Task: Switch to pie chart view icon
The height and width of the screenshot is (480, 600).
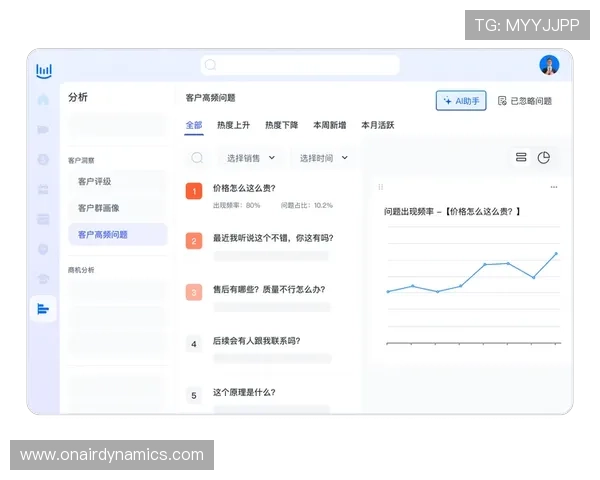Action: click(x=544, y=157)
